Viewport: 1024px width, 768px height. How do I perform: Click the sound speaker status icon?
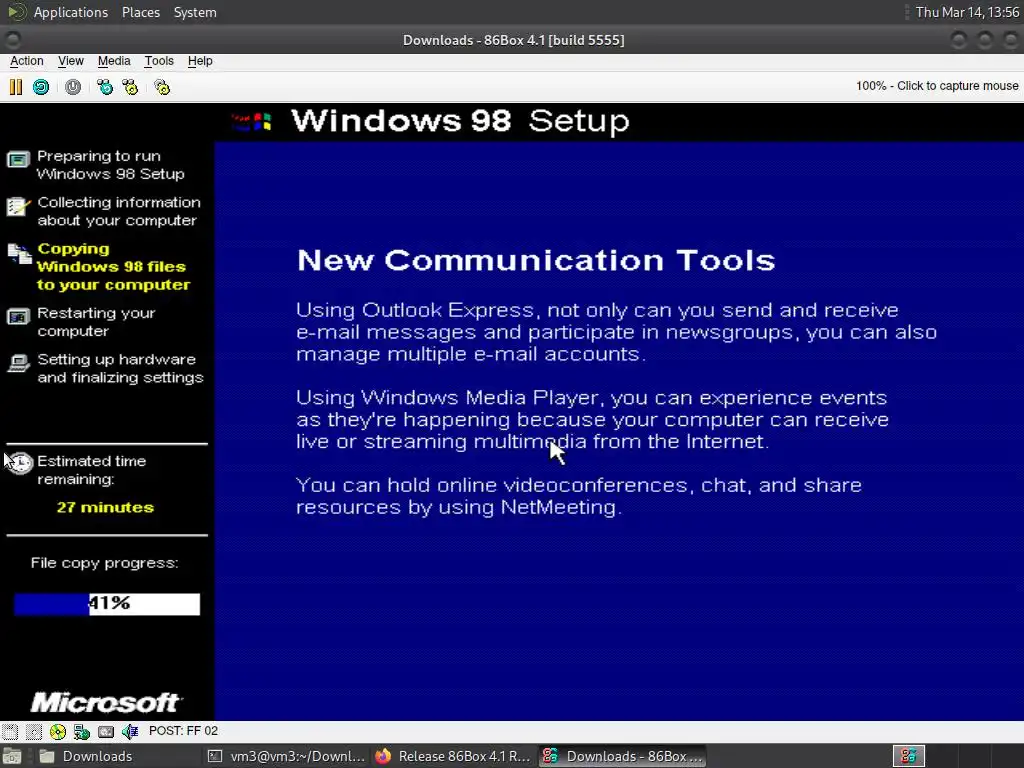[x=130, y=731]
